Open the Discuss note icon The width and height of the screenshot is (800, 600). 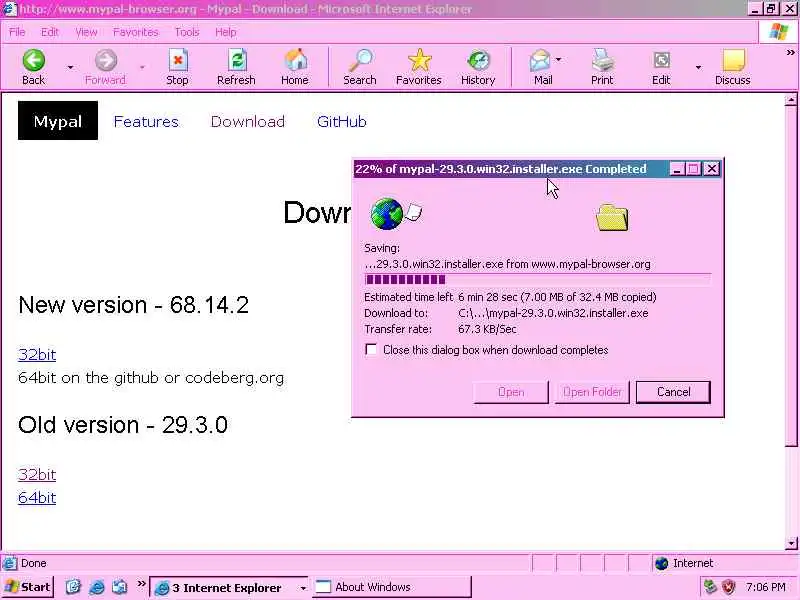734,60
